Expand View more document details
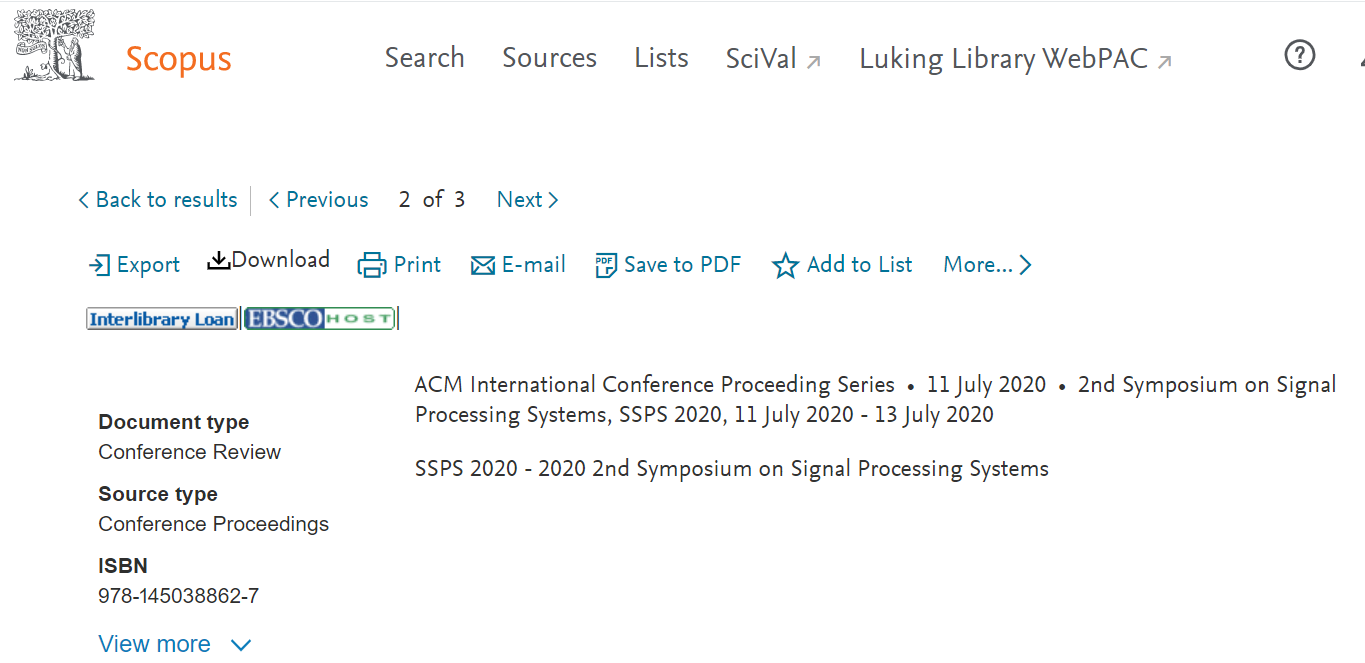Image resolution: width=1365 pixels, height=663 pixels. tap(155, 644)
